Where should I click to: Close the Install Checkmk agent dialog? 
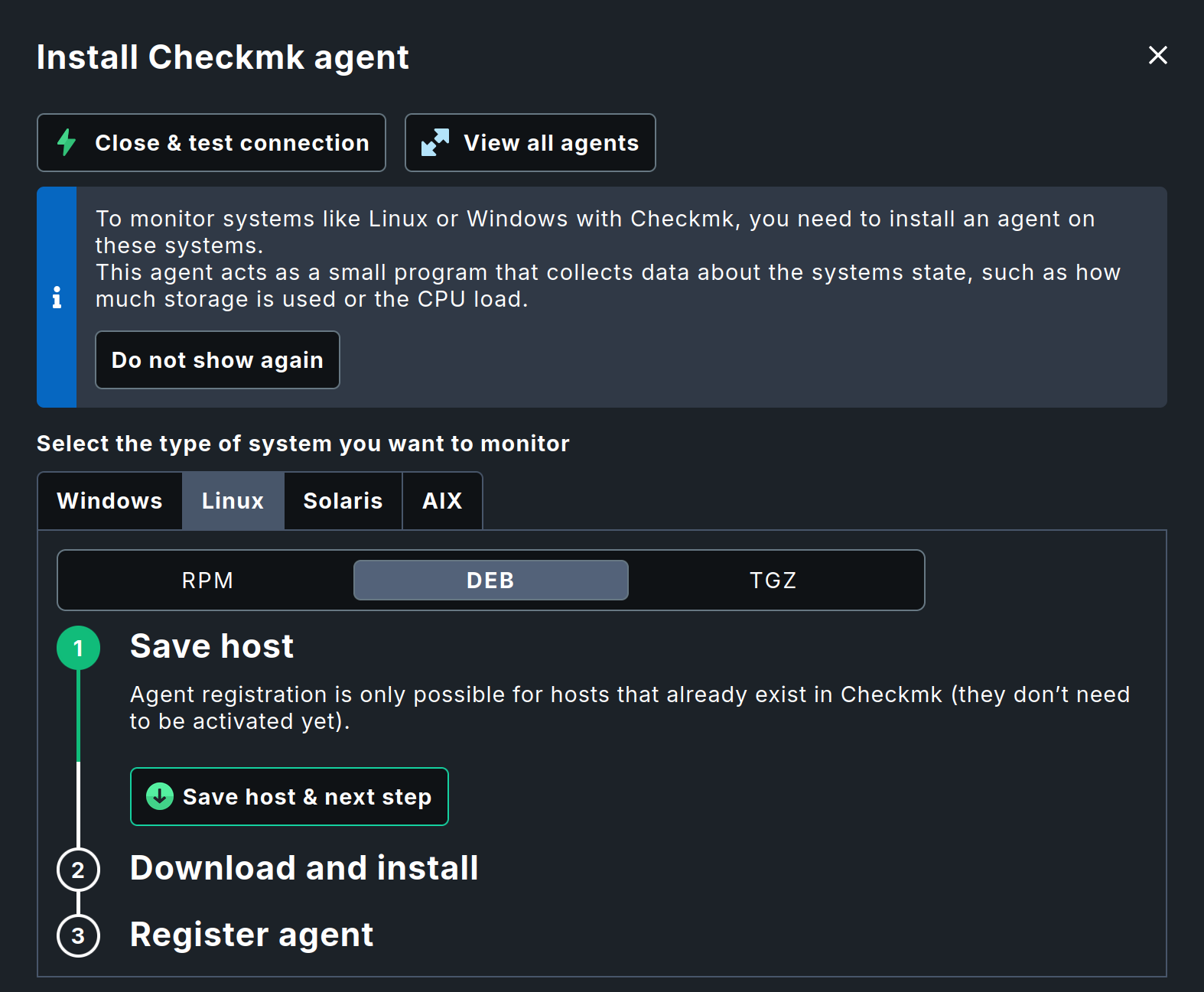1157,55
